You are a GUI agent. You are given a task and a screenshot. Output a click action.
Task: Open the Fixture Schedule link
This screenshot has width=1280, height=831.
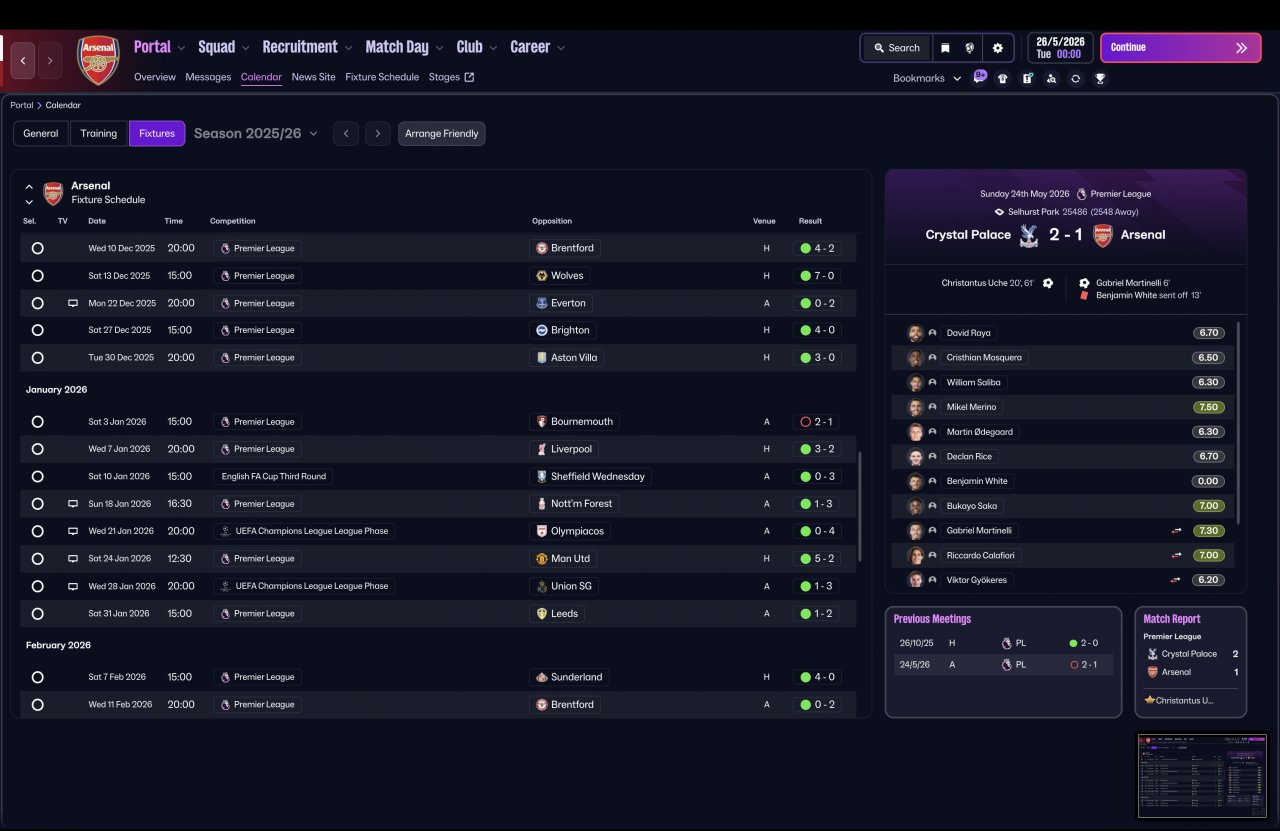(382, 77)
